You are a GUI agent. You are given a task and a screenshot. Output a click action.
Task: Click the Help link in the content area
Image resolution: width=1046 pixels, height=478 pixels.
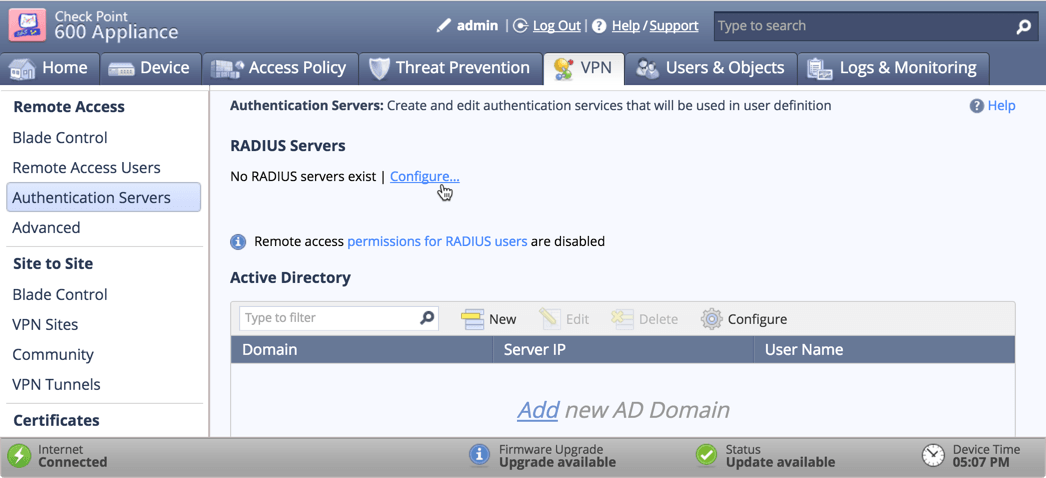pos(1001,106)
